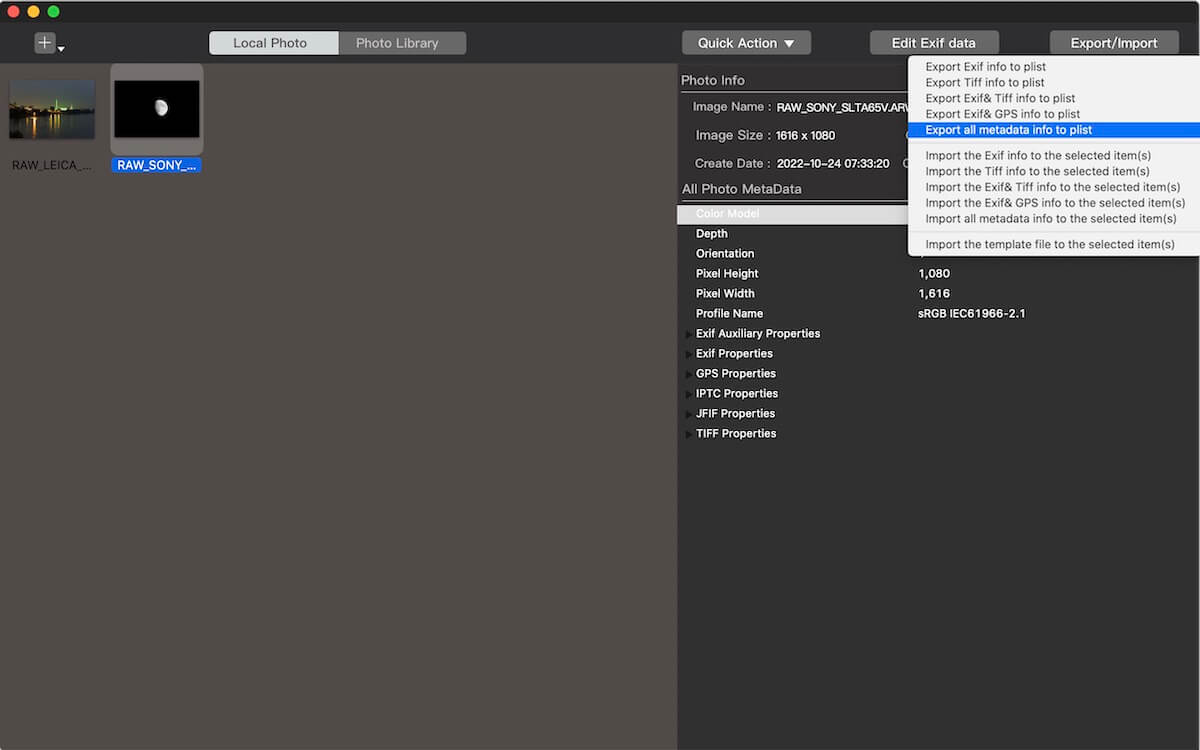Choose Import the Exif info to selected item(s)
The height and width of the screenshot is (750, 1200).
pos(1038,156)
